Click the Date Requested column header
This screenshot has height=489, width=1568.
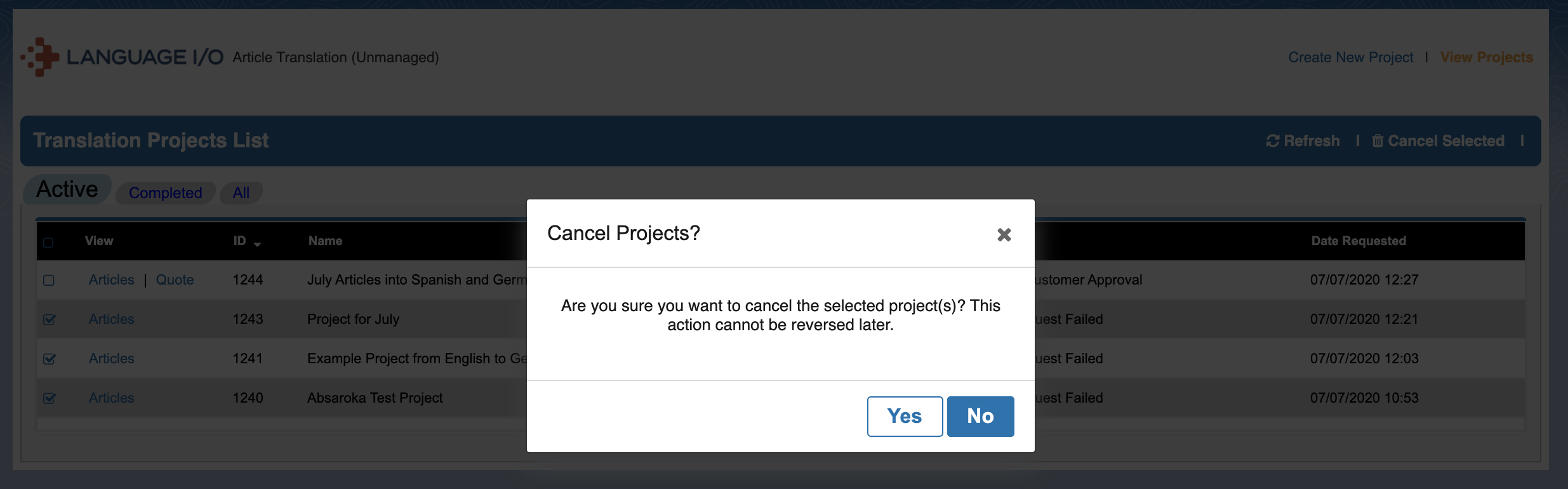point(1359,241)
